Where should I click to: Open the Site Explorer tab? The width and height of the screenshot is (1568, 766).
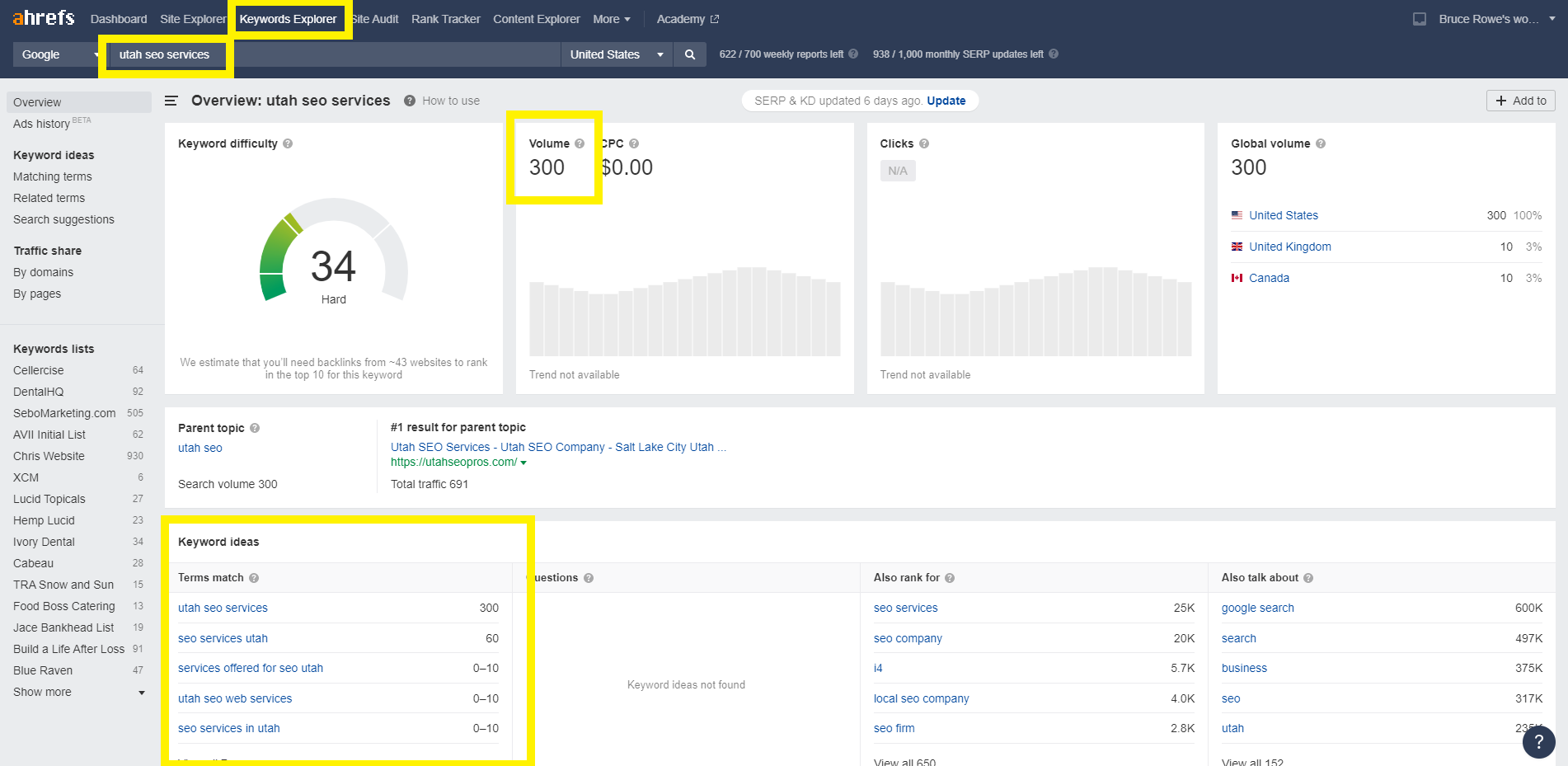point(193,19)
